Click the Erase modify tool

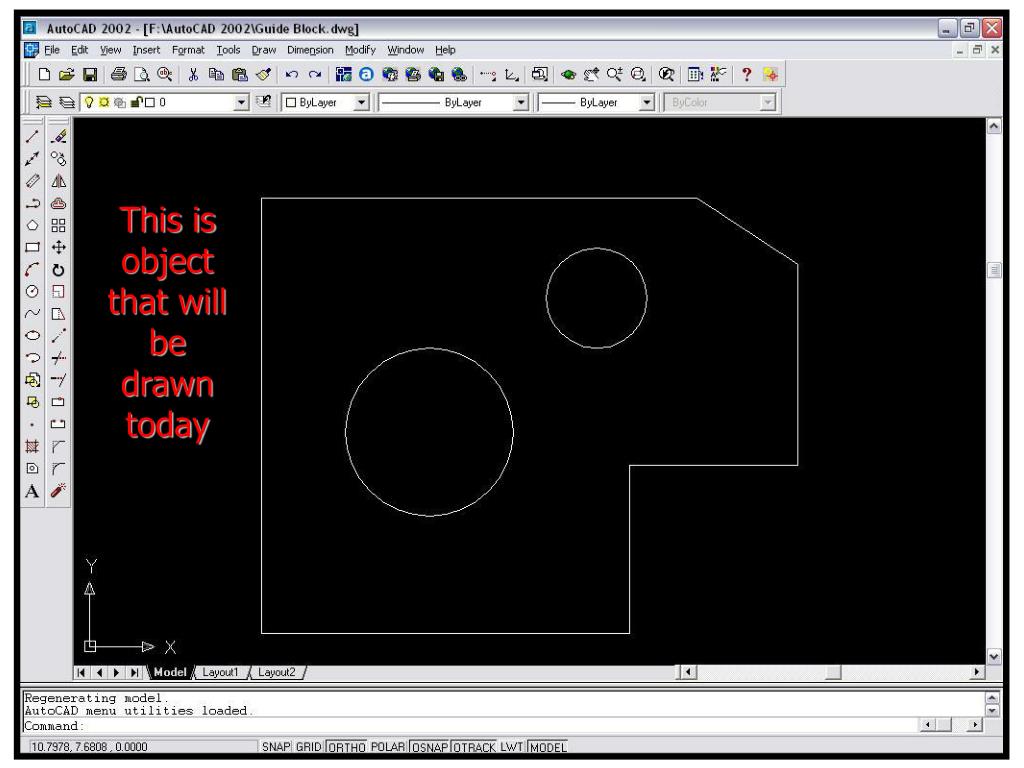(x=58, y=136)
